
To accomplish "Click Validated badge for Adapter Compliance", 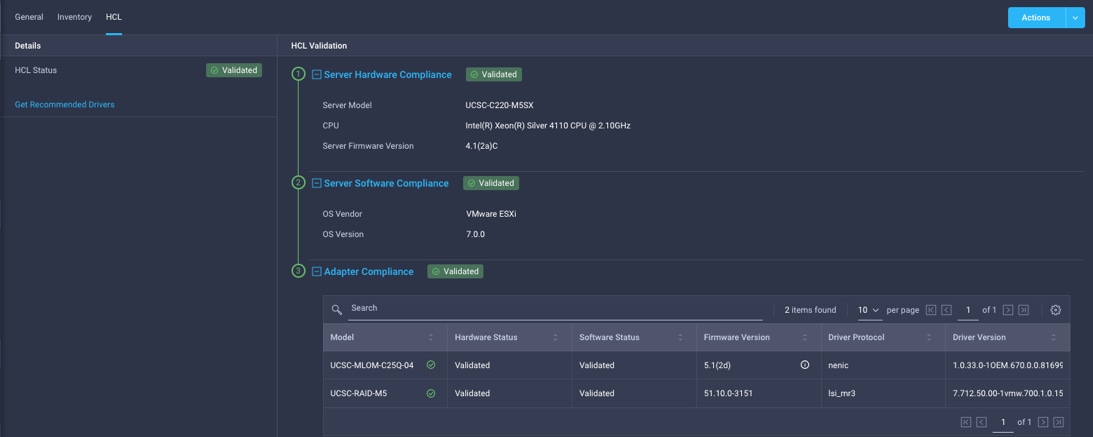I will (x=456, y=272).
